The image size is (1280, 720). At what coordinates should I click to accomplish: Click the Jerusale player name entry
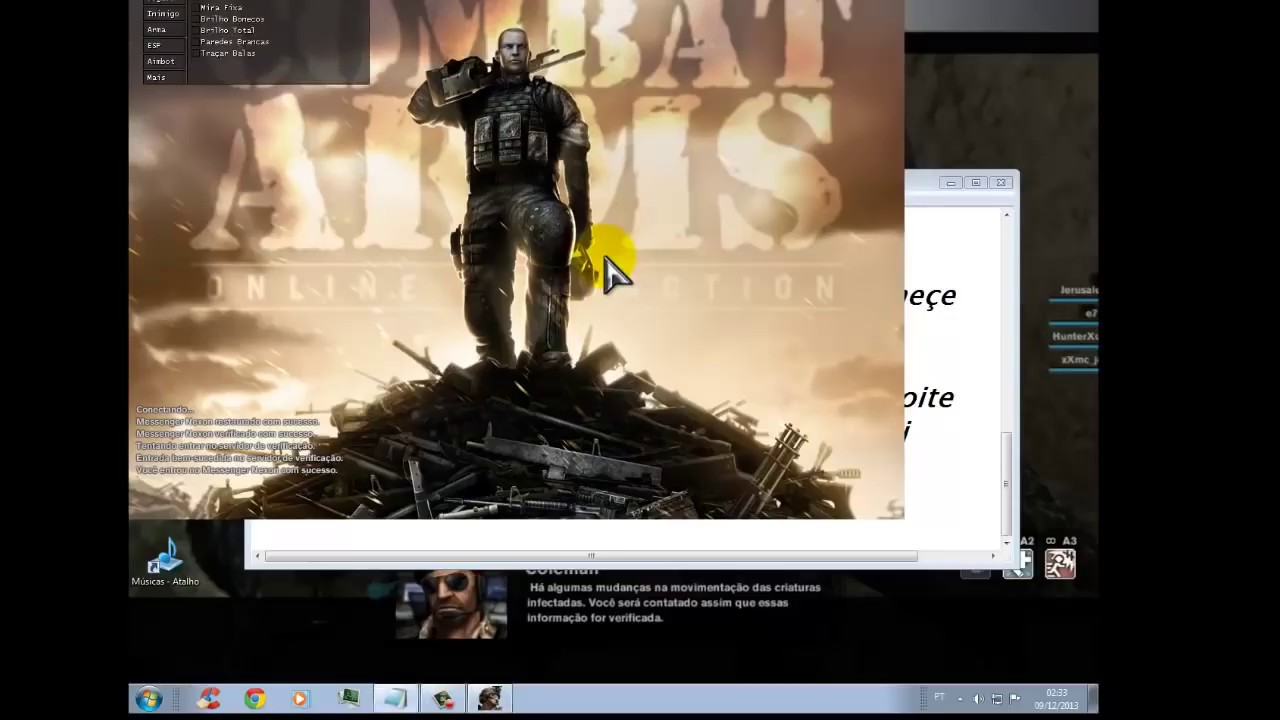pos(1078,290)
